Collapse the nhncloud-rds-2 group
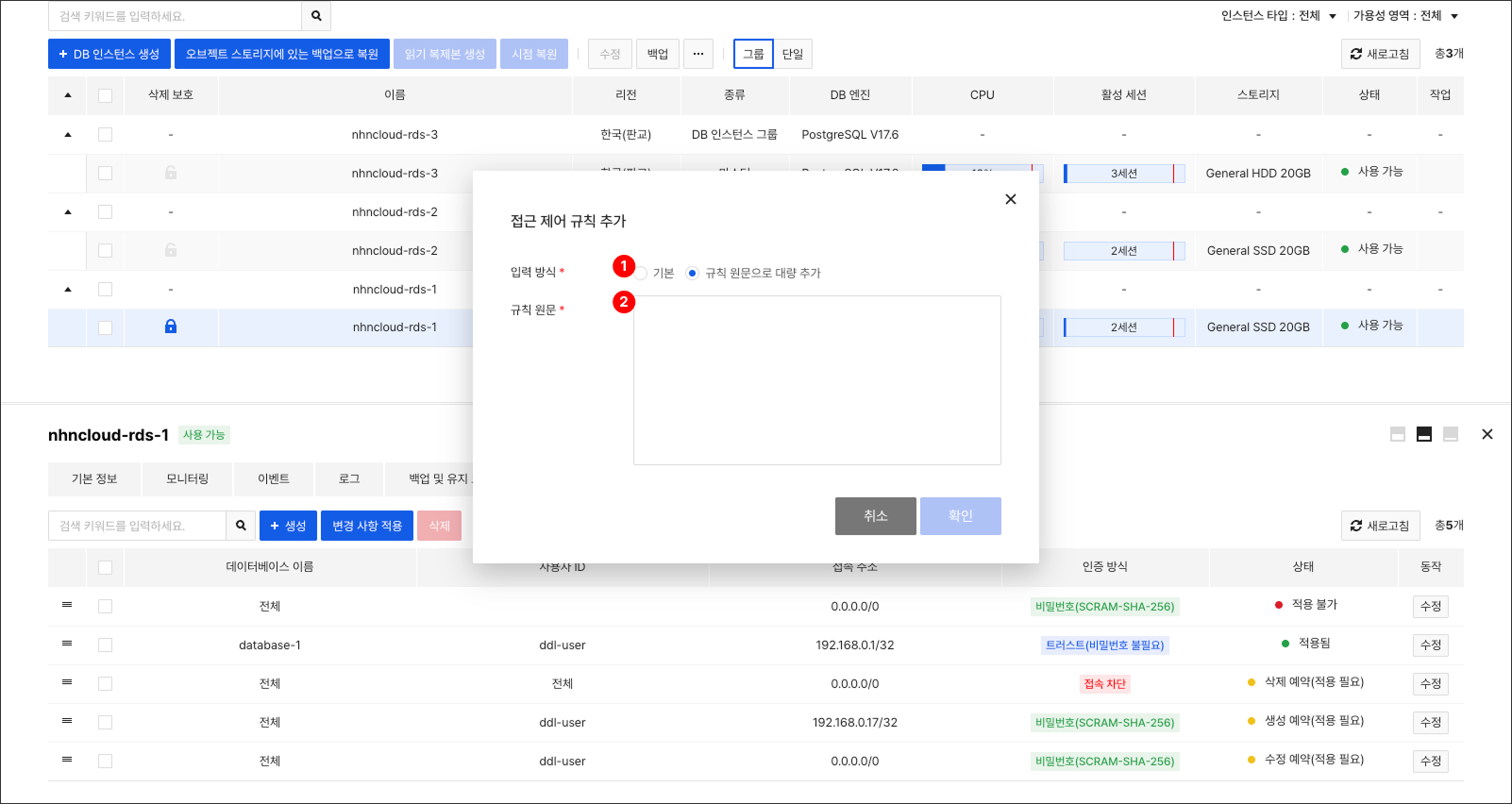 pyautogui.click(x=68, y=212)
